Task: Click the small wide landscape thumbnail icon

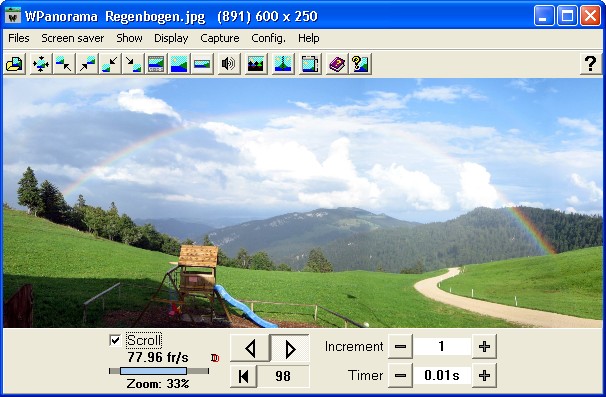Action: [202, 64]
